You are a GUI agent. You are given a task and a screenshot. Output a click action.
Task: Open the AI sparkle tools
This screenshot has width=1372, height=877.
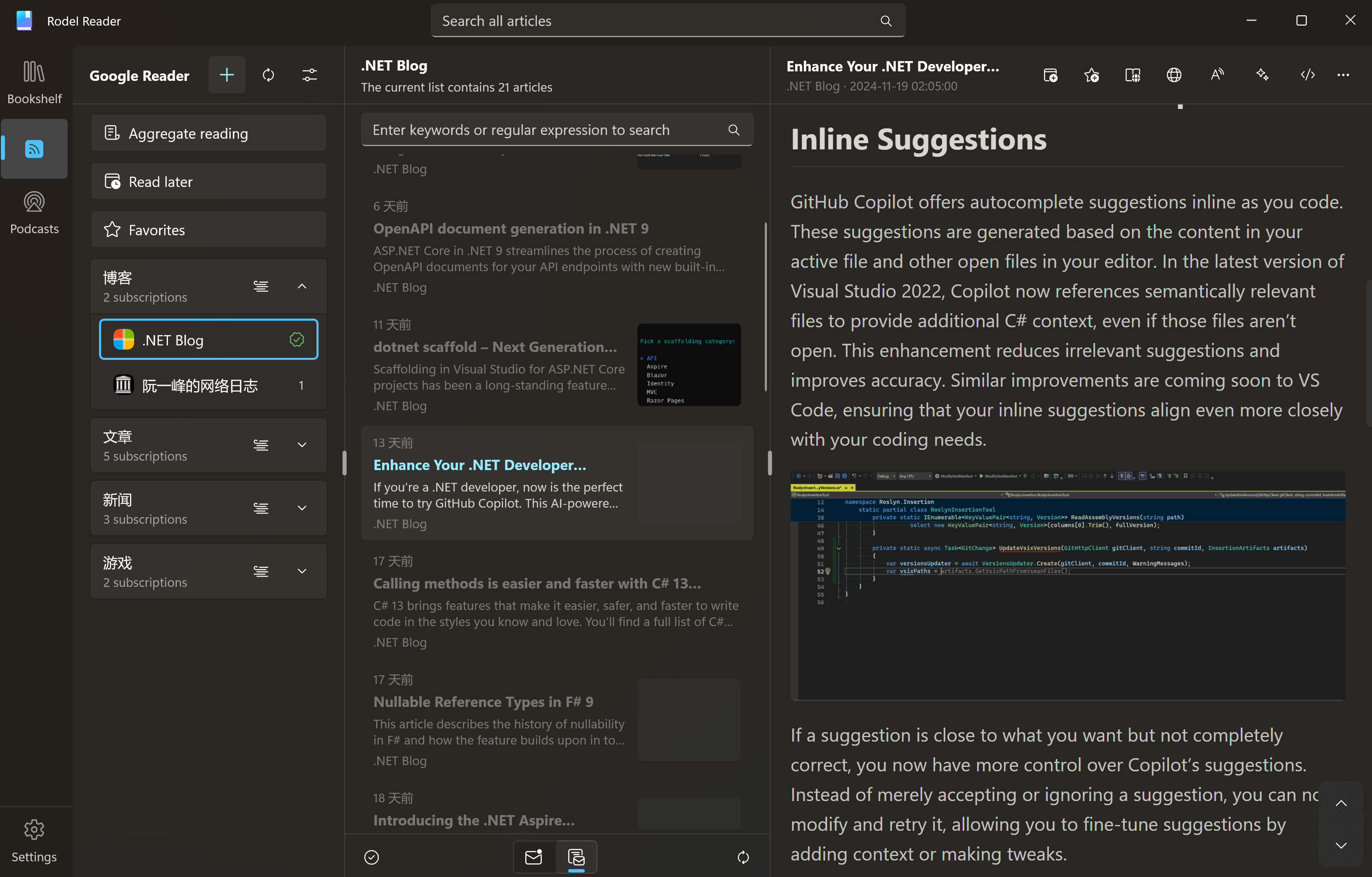[1263, 75]
